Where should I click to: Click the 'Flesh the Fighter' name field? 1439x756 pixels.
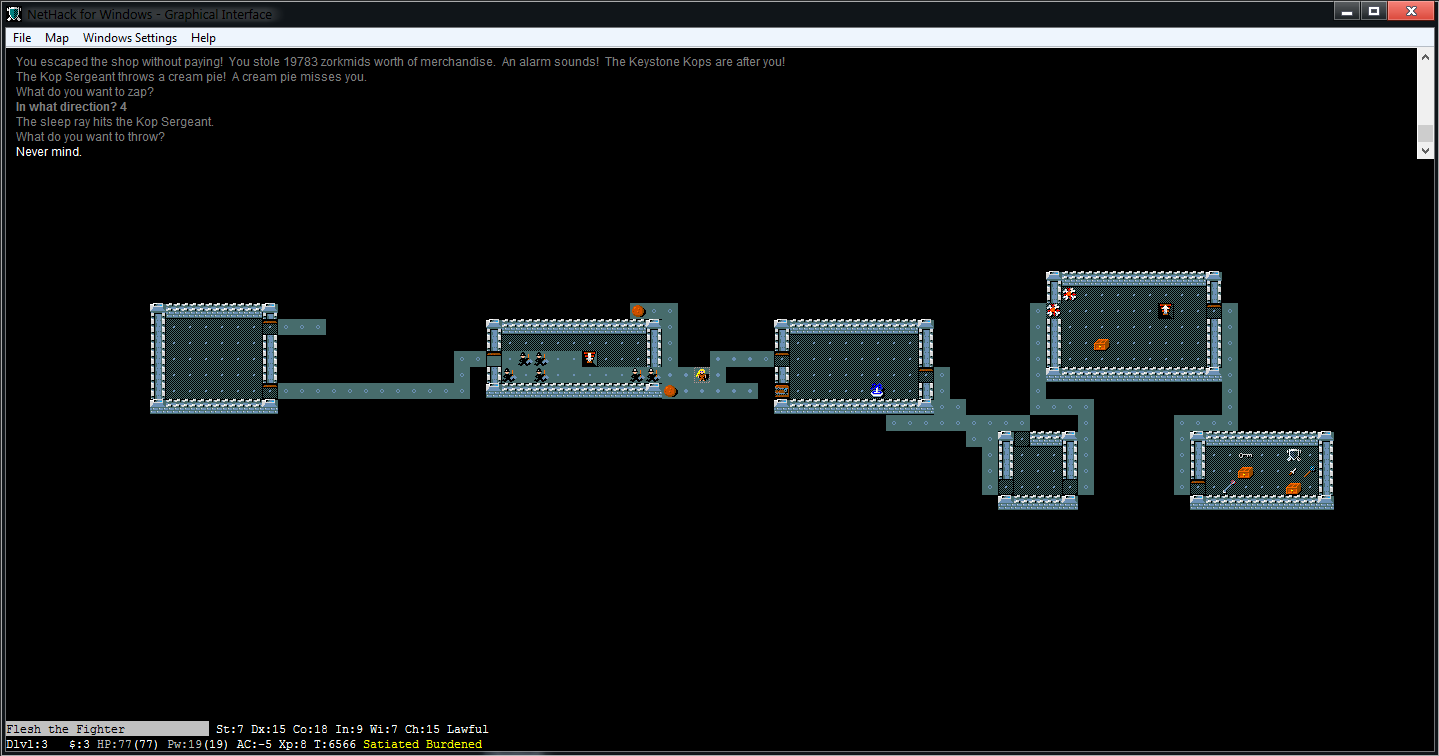coord(107,729)
